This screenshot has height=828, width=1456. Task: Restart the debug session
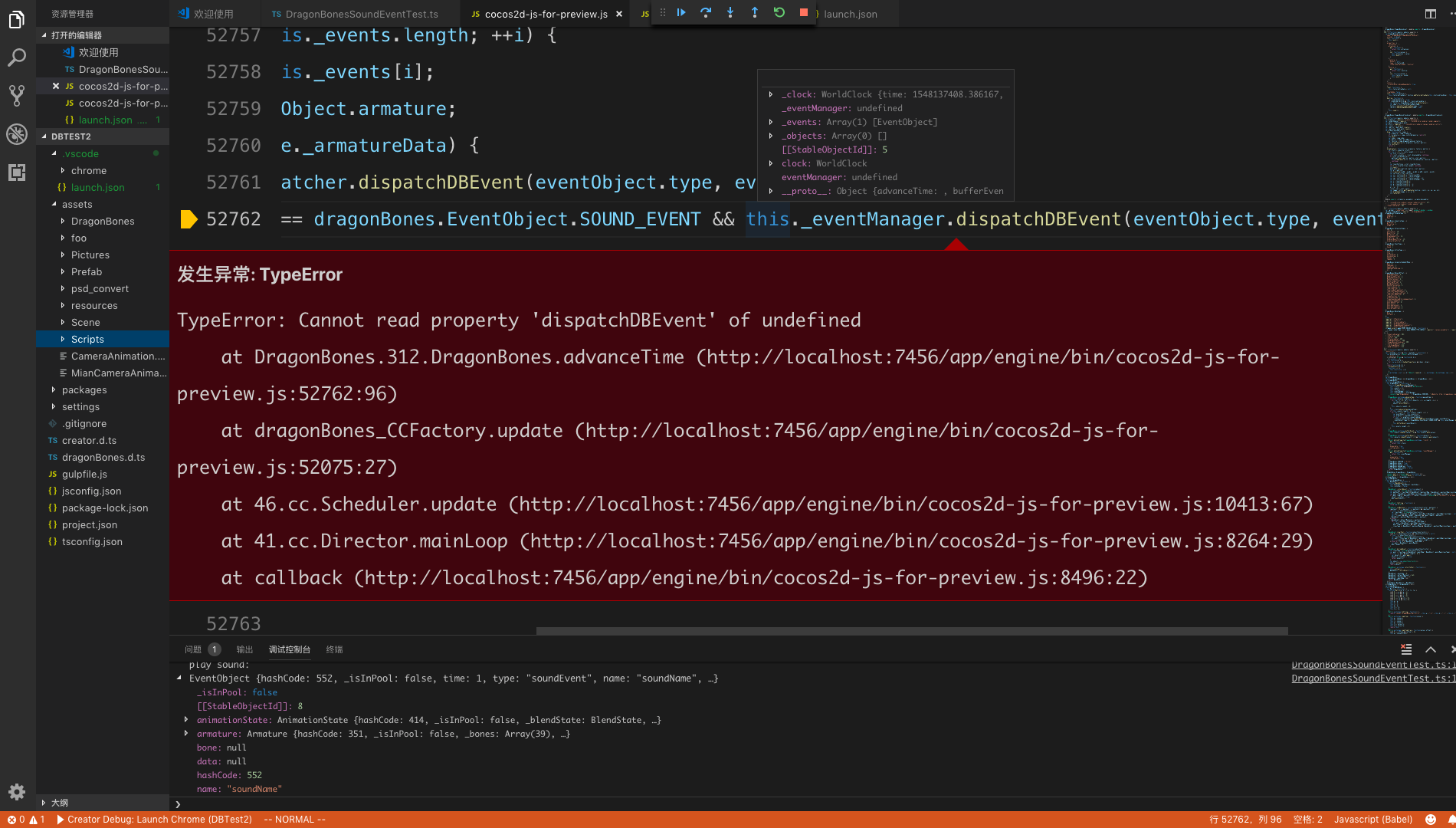point(779,12)
